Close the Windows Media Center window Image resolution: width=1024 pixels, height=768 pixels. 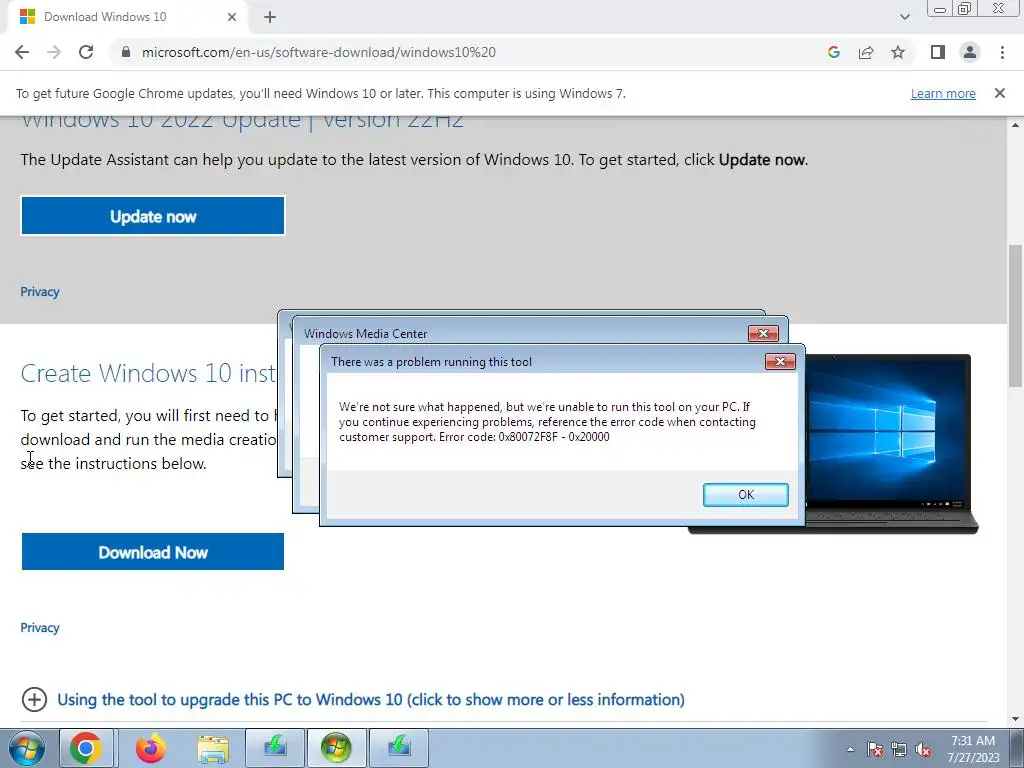763,334
